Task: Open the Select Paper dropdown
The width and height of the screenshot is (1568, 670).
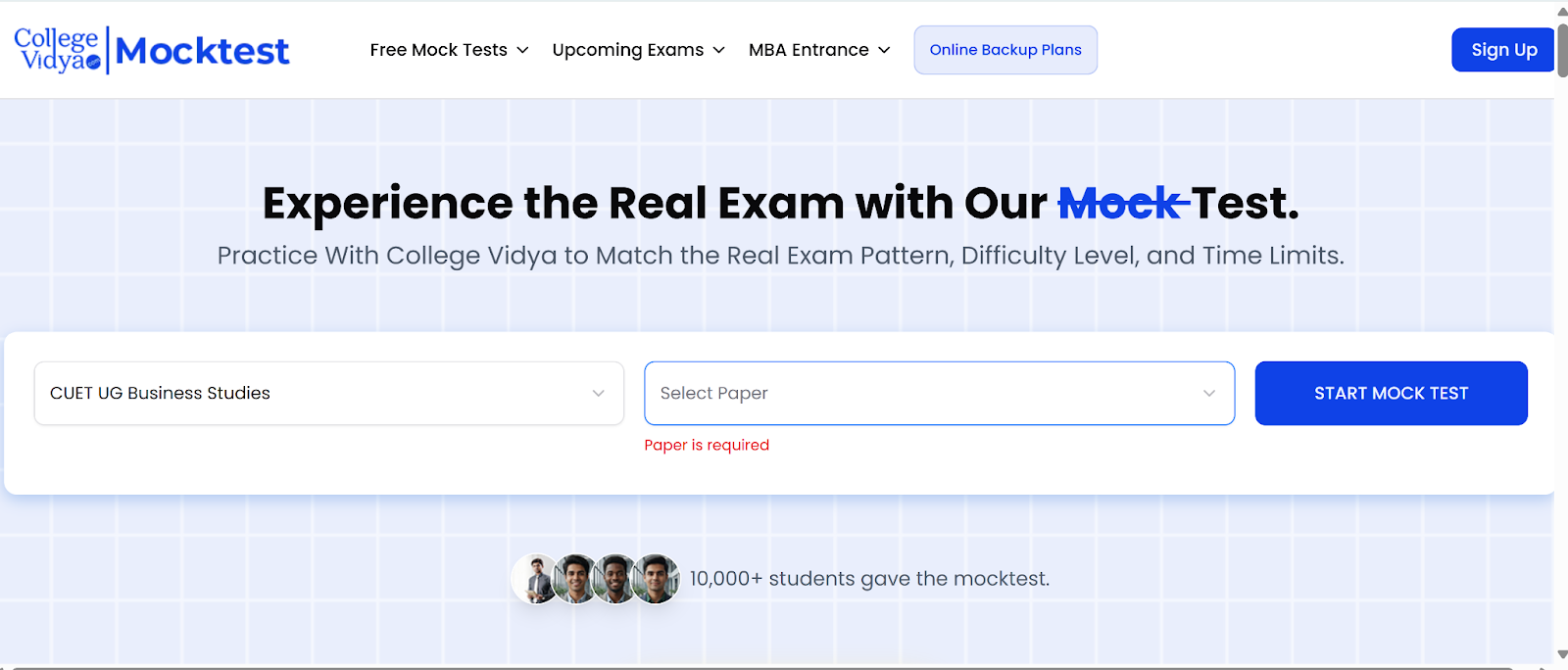Action: 921,393
